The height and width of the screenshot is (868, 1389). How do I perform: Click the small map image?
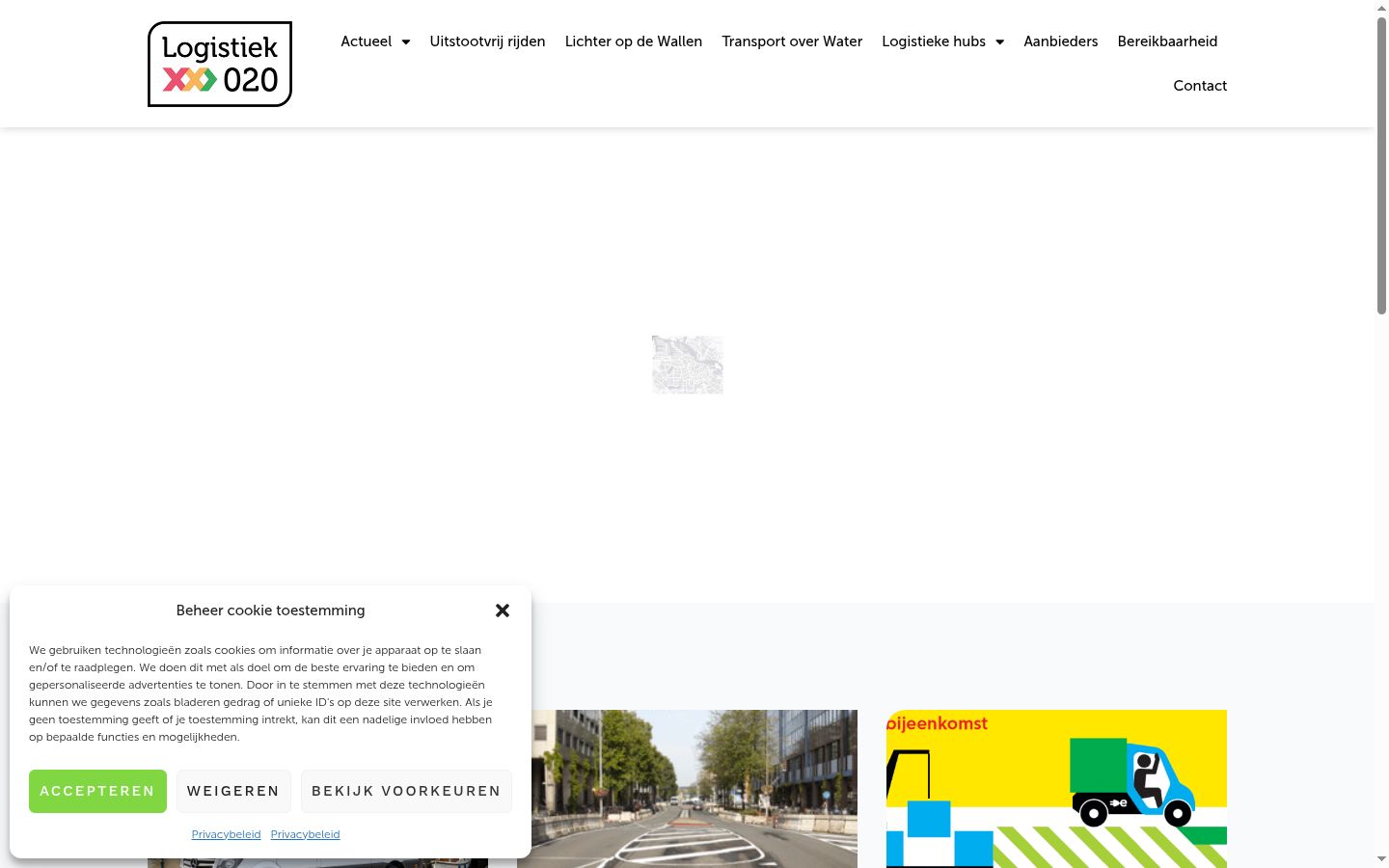688,365
